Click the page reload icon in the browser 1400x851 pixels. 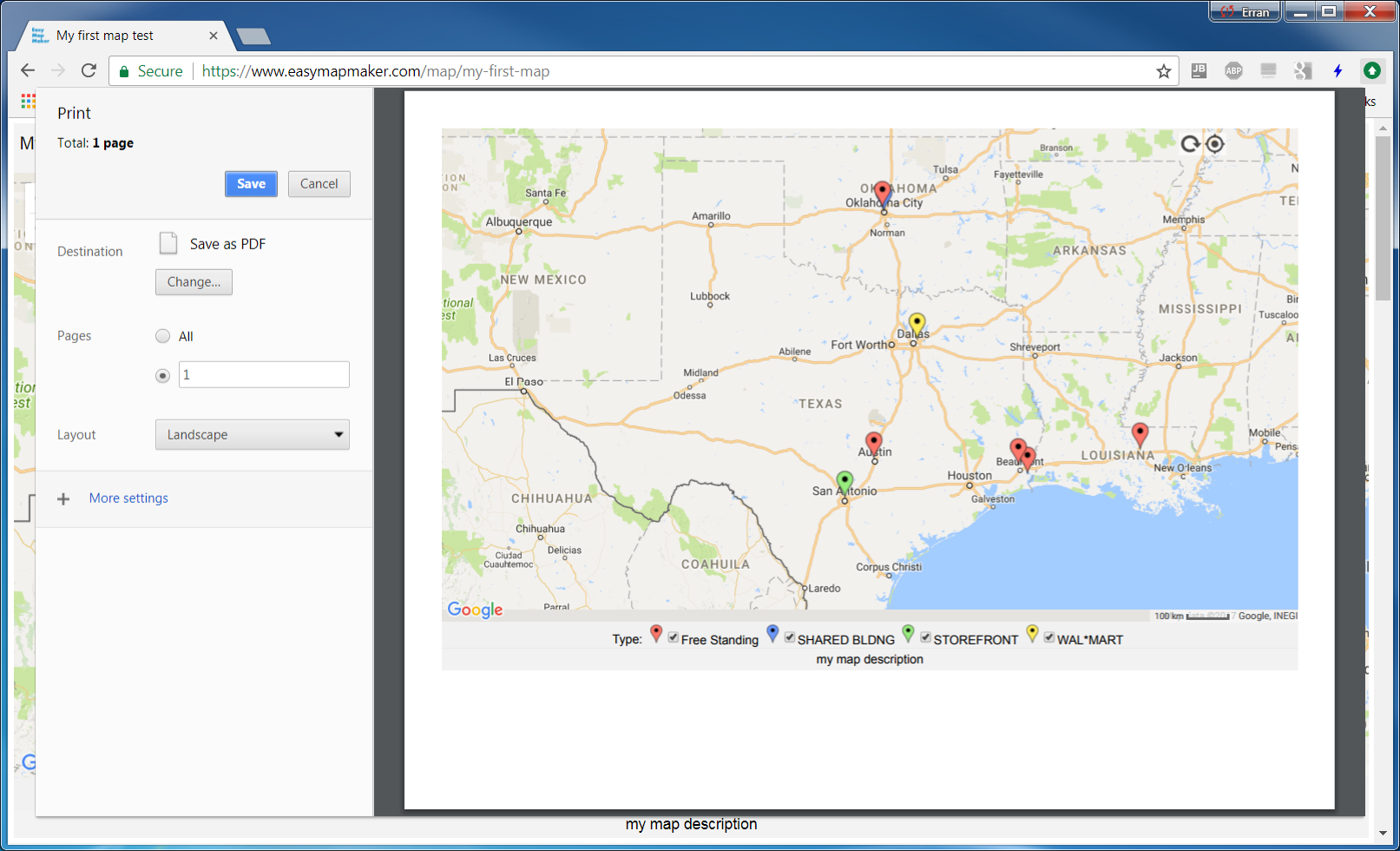(88, 70)
